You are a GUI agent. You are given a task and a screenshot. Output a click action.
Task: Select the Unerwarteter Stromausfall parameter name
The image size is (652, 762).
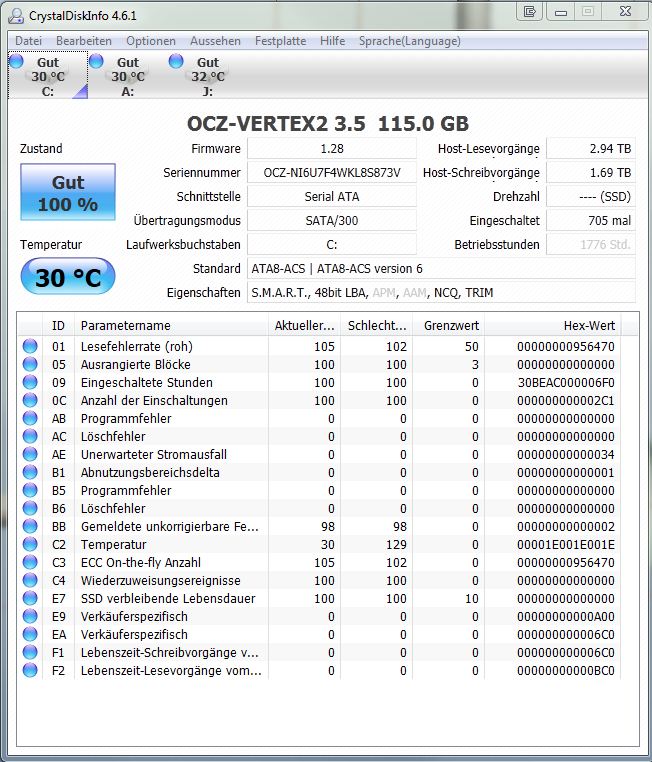click(x=154, y=454)
